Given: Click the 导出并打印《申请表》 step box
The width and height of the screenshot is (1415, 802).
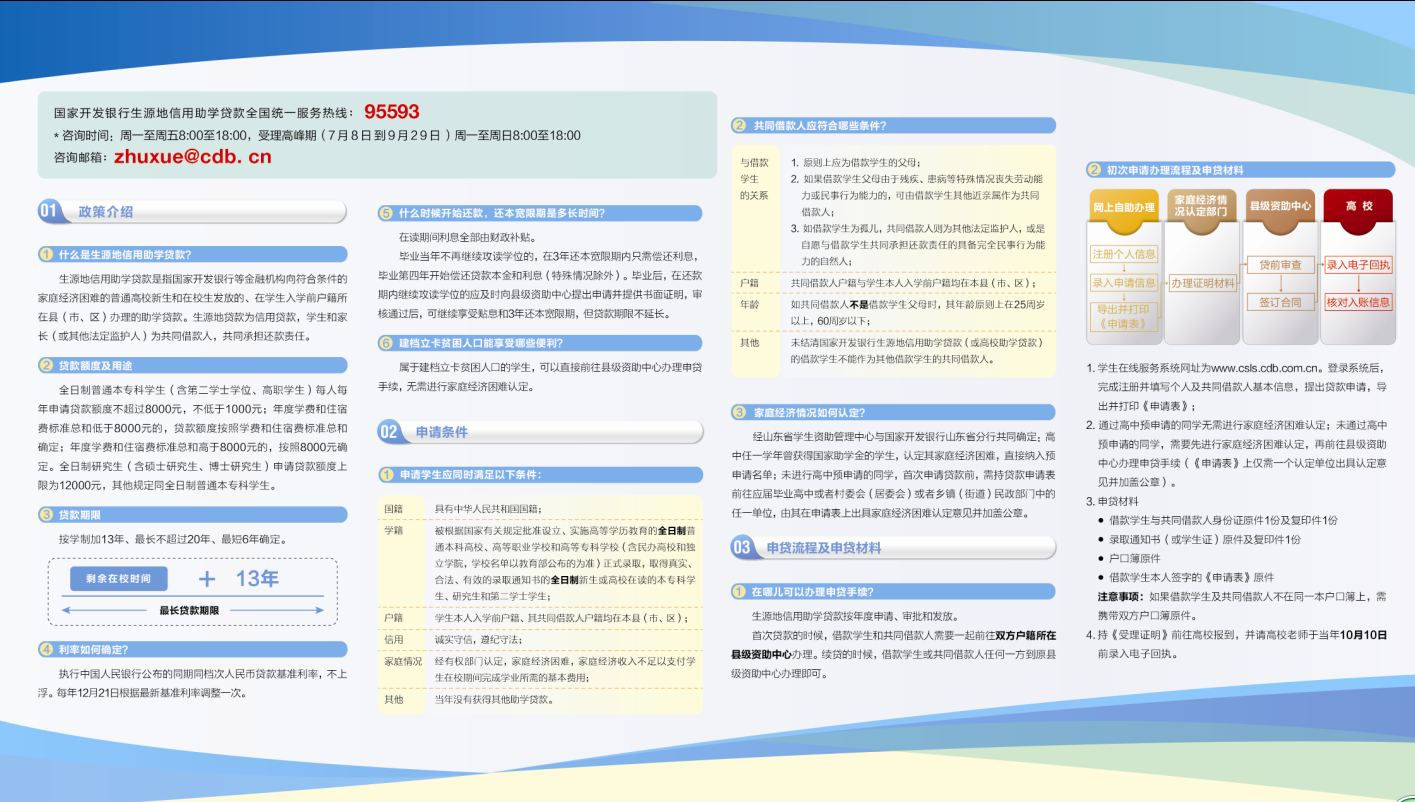Looking at the screenshot, I should (x=1123, y=317).
